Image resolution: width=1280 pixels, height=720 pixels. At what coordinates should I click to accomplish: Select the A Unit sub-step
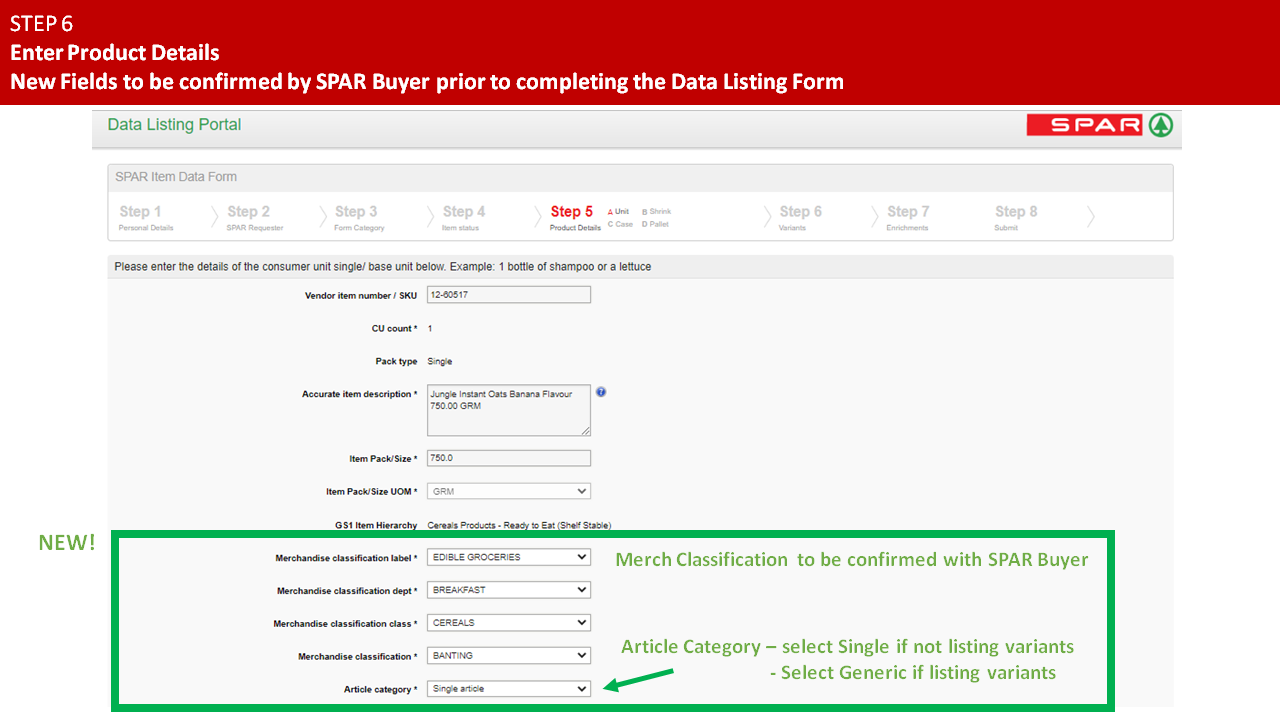619,212
